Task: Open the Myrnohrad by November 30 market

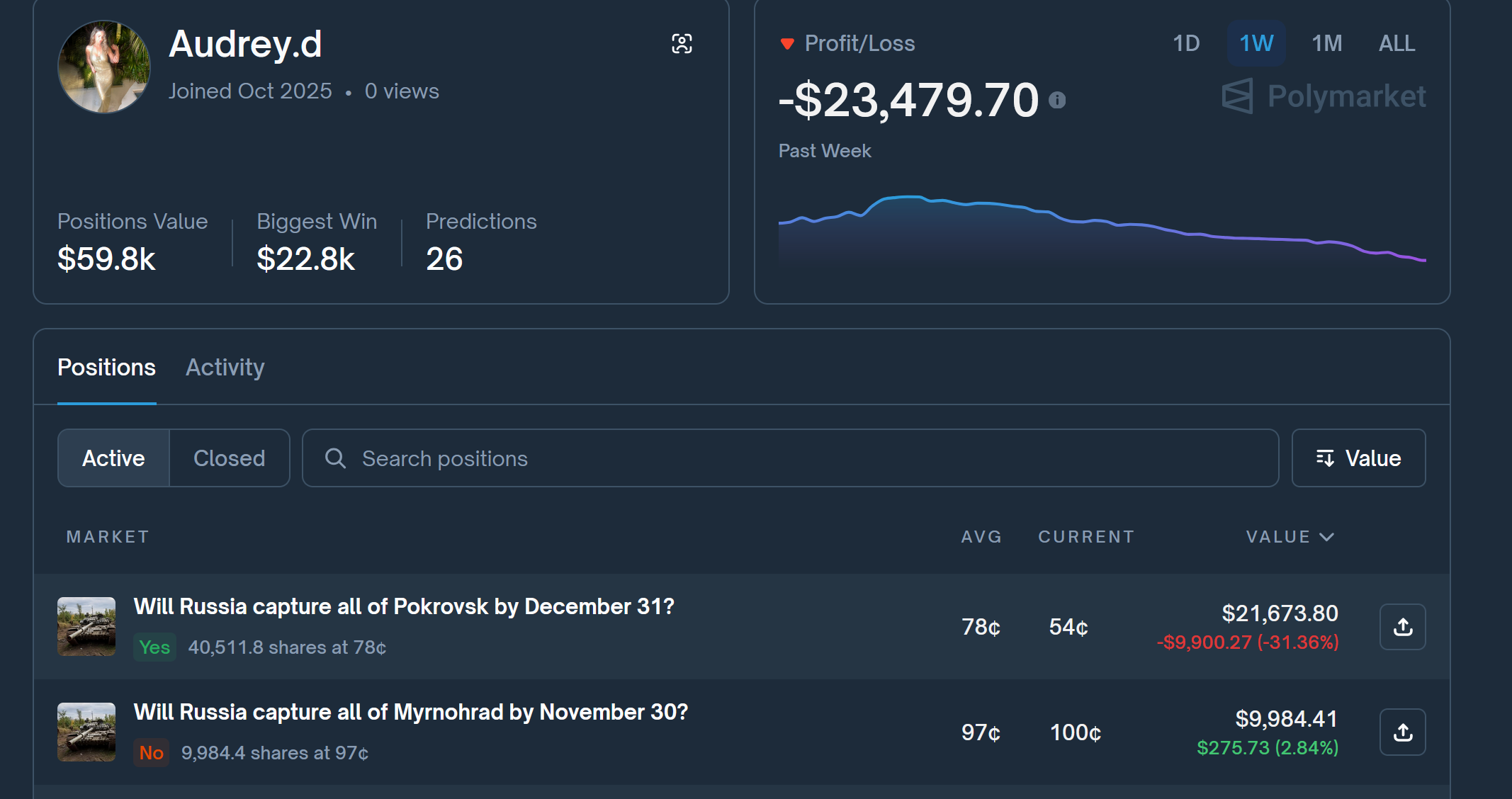Action: coord(410,713)
